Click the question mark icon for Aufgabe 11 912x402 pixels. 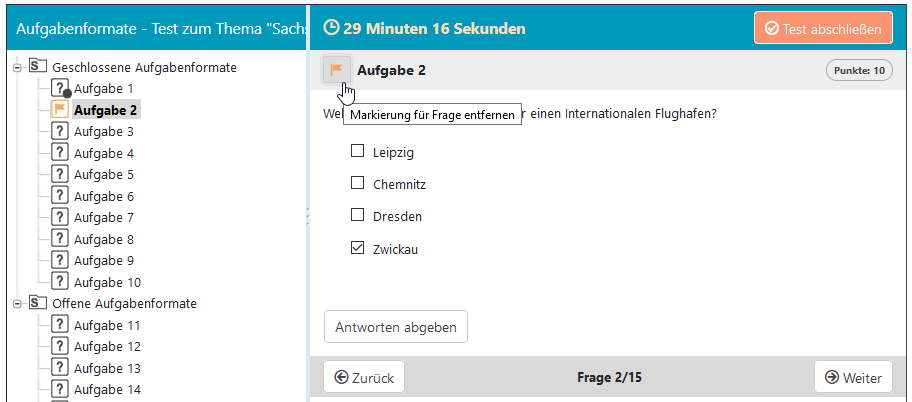[x=59, y=325]
